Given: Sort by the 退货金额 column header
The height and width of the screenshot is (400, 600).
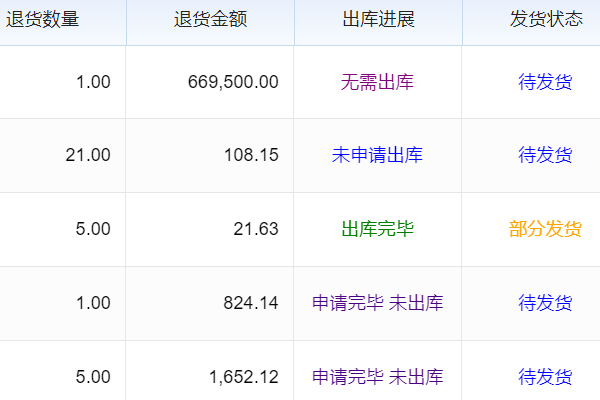Looking at the screenshot, I should coord(210,20).
